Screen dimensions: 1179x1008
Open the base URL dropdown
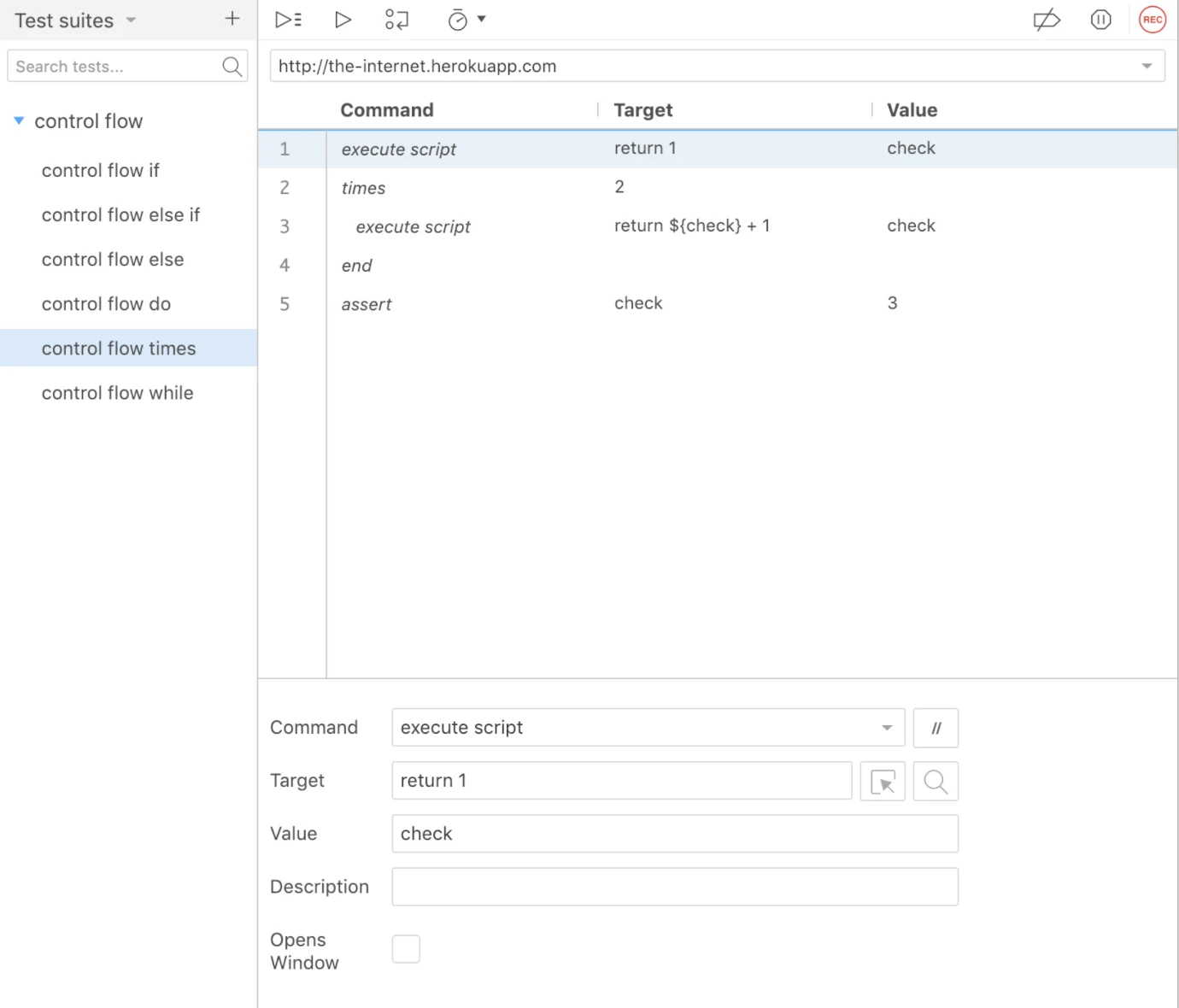point(1147,66)
